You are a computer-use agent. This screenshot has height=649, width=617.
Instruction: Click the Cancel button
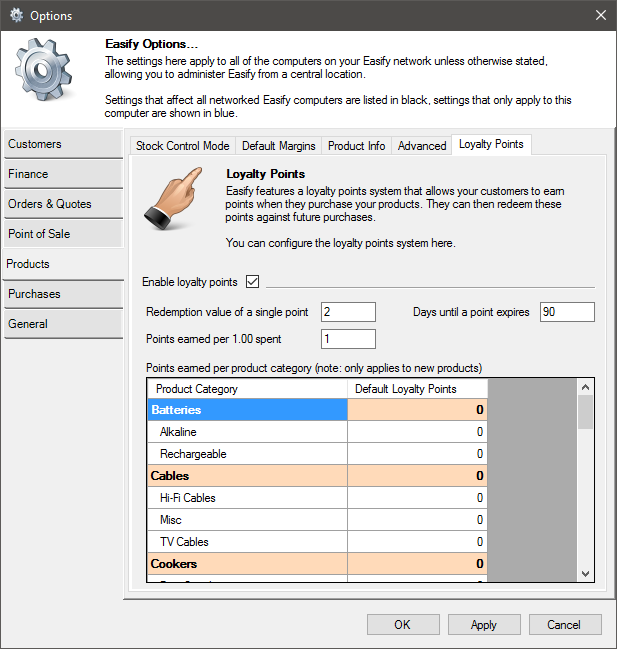point(565,625)
